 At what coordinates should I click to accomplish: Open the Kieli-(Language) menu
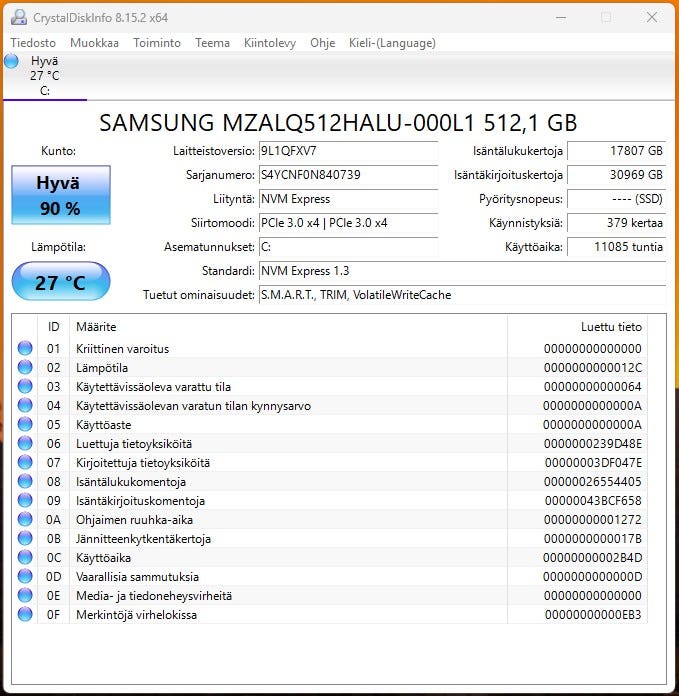392,43
